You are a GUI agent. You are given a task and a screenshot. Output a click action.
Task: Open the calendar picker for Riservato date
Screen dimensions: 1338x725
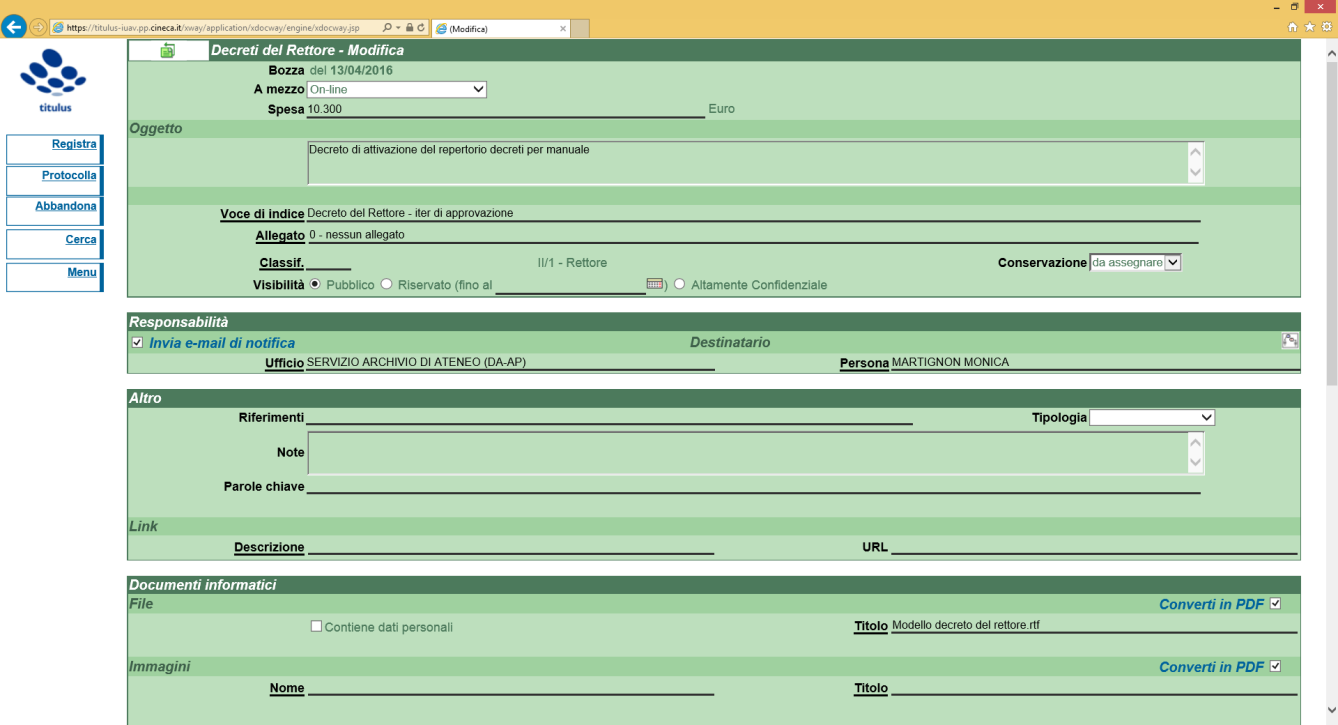(x=655, y=284)
